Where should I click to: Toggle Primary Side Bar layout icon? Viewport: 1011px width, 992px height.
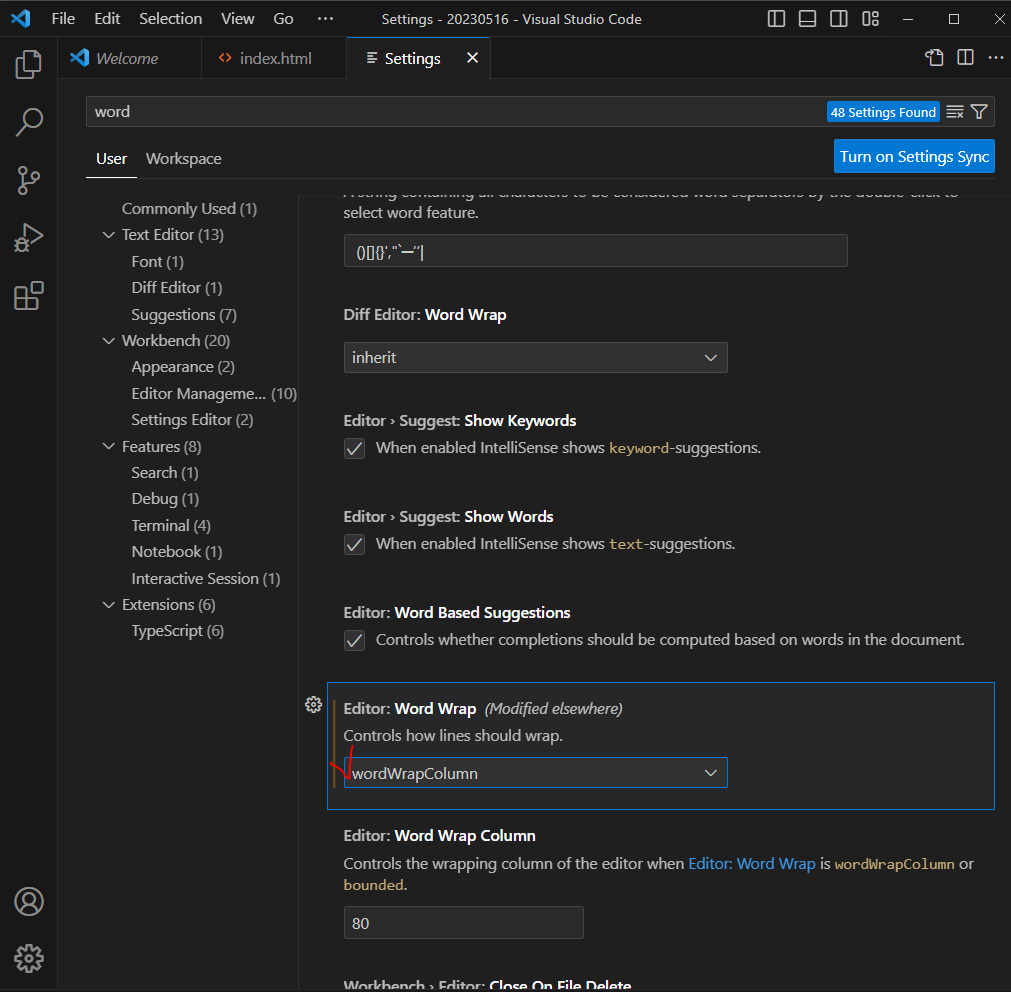point(776,19)
